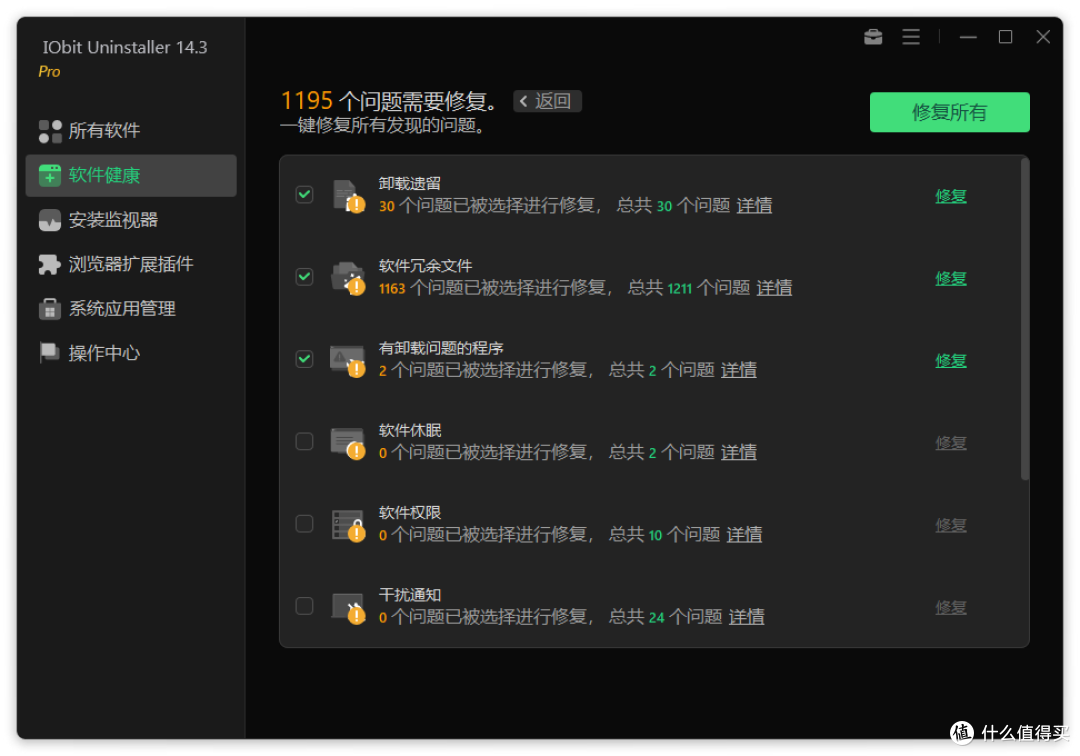Image resolution: width=1080 pixels, height=756 pixels.
Task: Click the 一键修复所有发现的问题 subtitle
Action: click(x=383, y=125)
